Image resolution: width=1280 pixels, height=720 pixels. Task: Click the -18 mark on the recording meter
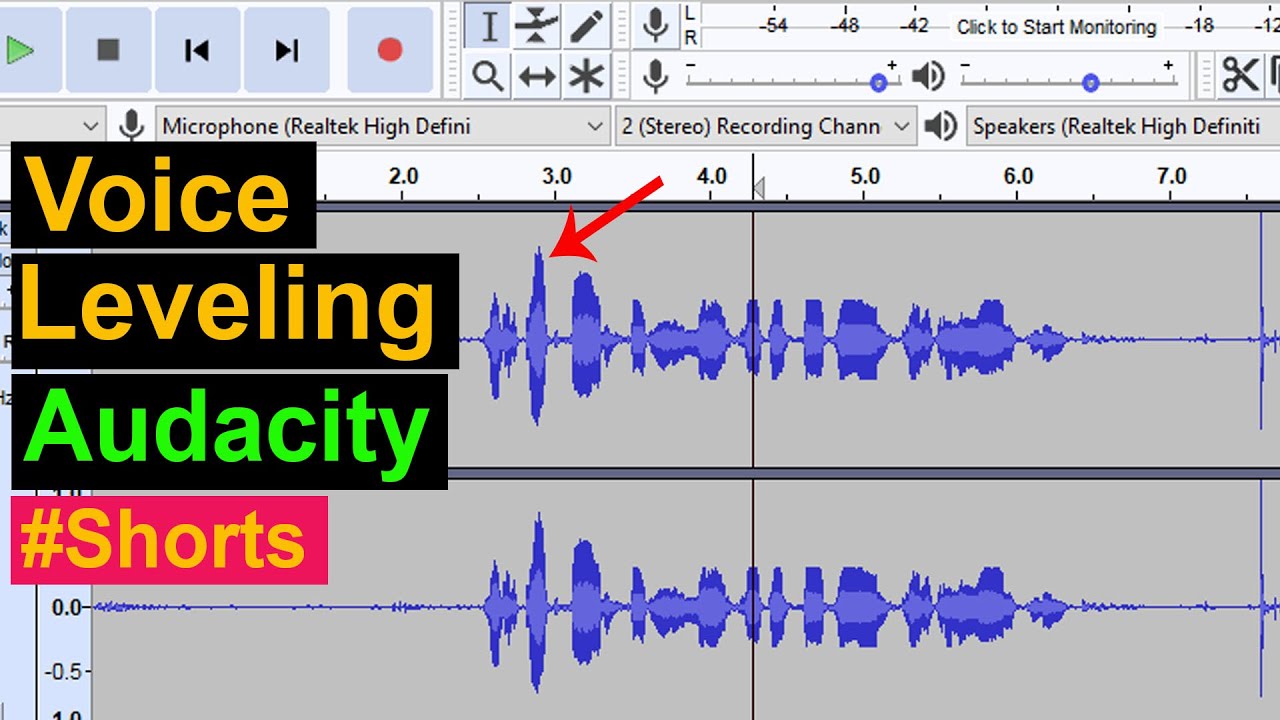1200,27
